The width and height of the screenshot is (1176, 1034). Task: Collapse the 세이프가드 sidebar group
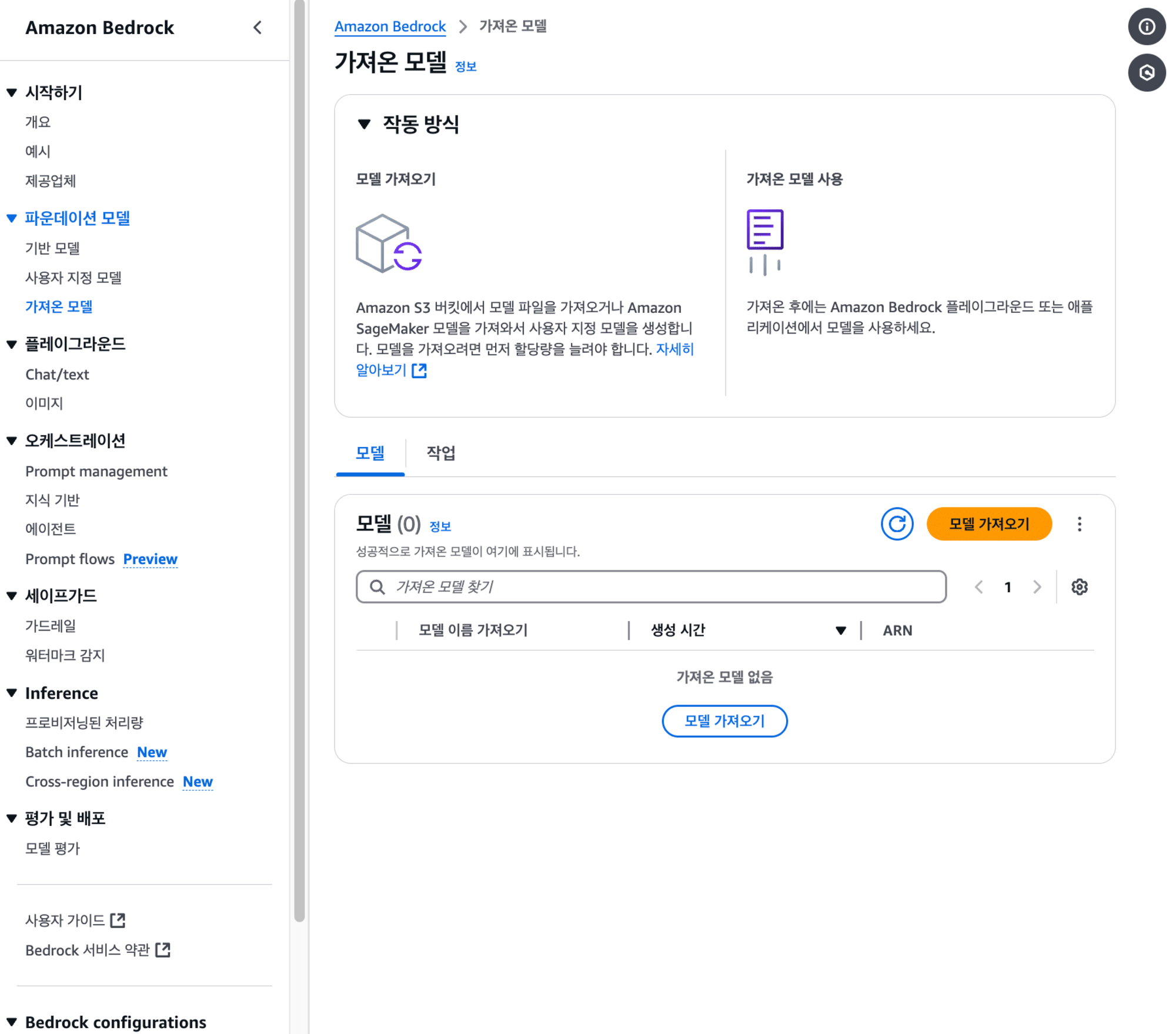(x=11, y=596)
